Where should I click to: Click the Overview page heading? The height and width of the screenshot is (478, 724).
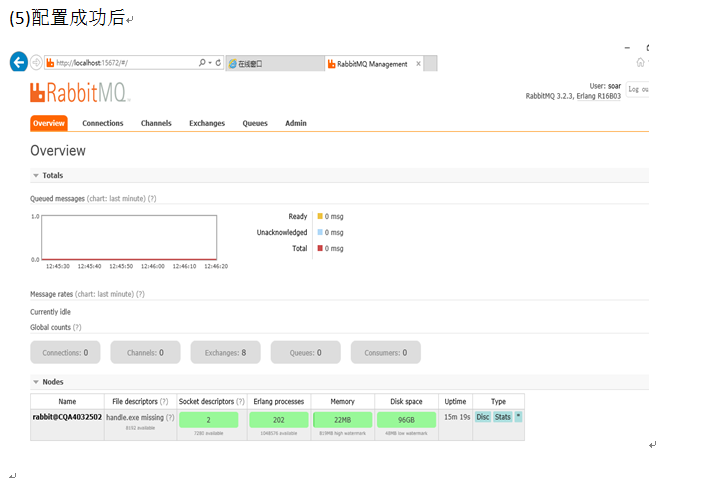click(58, 151)
